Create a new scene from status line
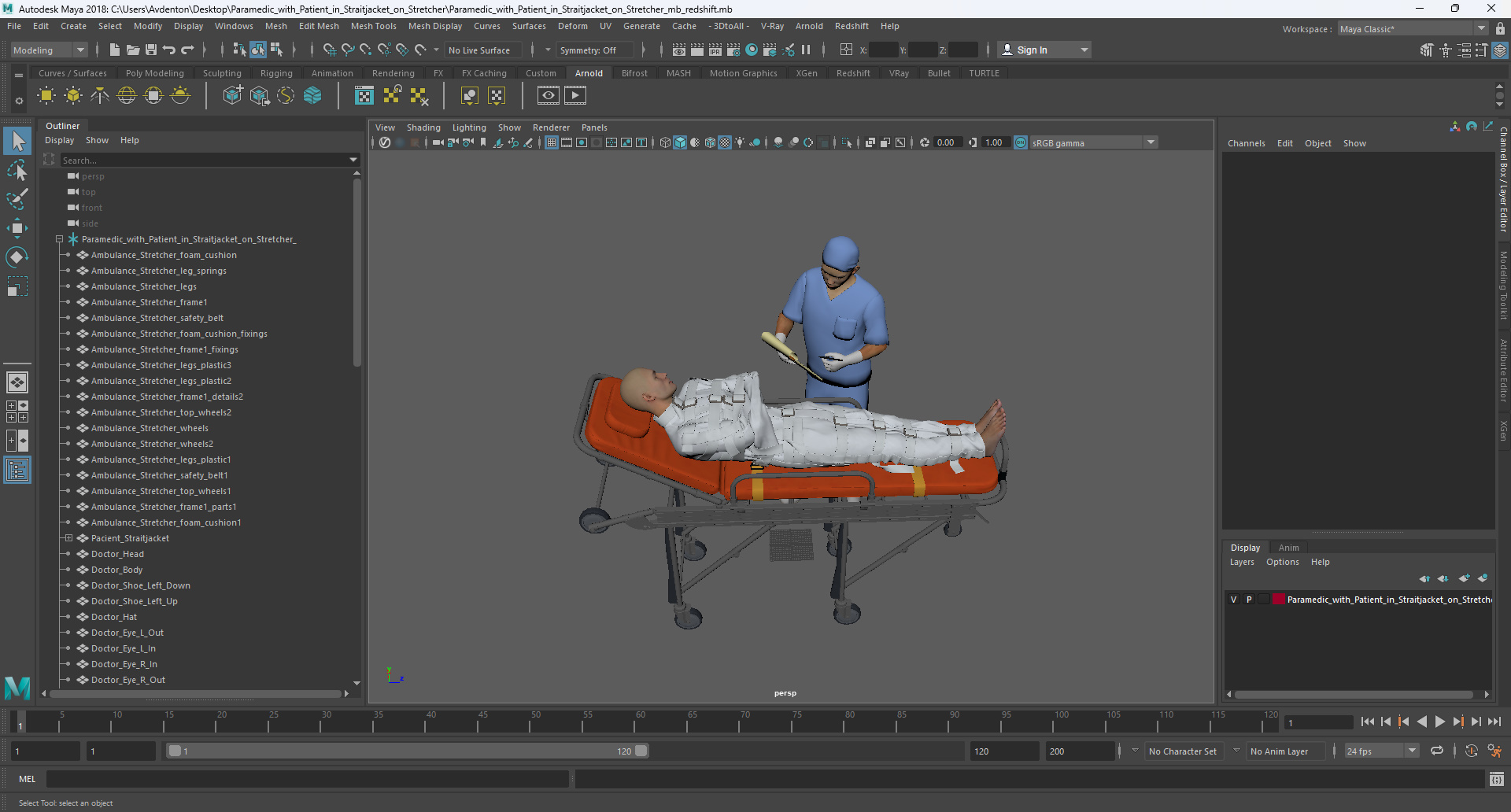Screen dimensions: 1511x812 [115, 50]
